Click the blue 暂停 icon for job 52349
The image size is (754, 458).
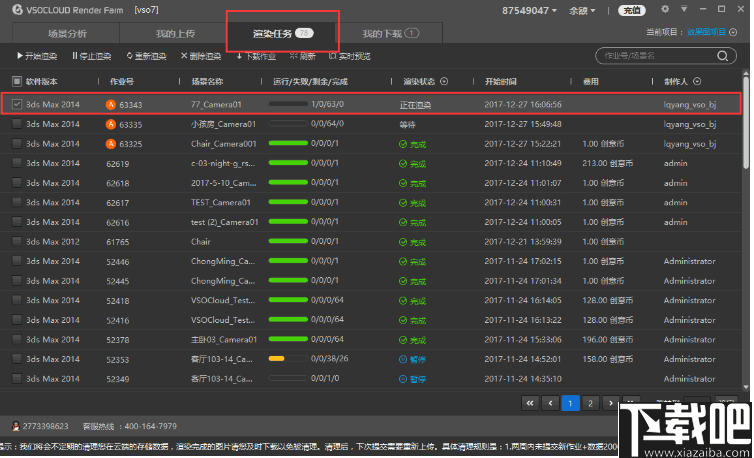403,379
